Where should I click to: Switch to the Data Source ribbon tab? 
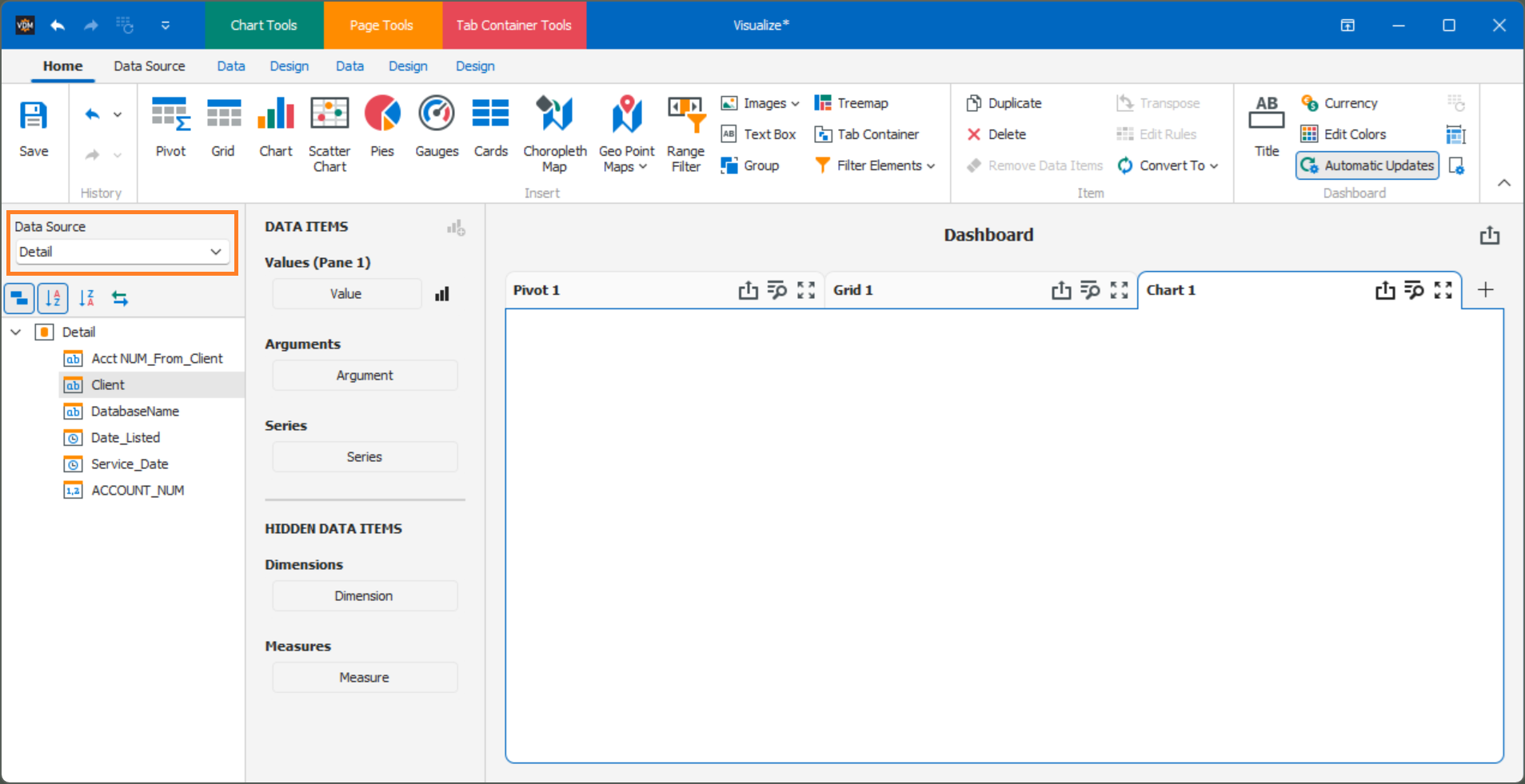click(x=149, y=66)
